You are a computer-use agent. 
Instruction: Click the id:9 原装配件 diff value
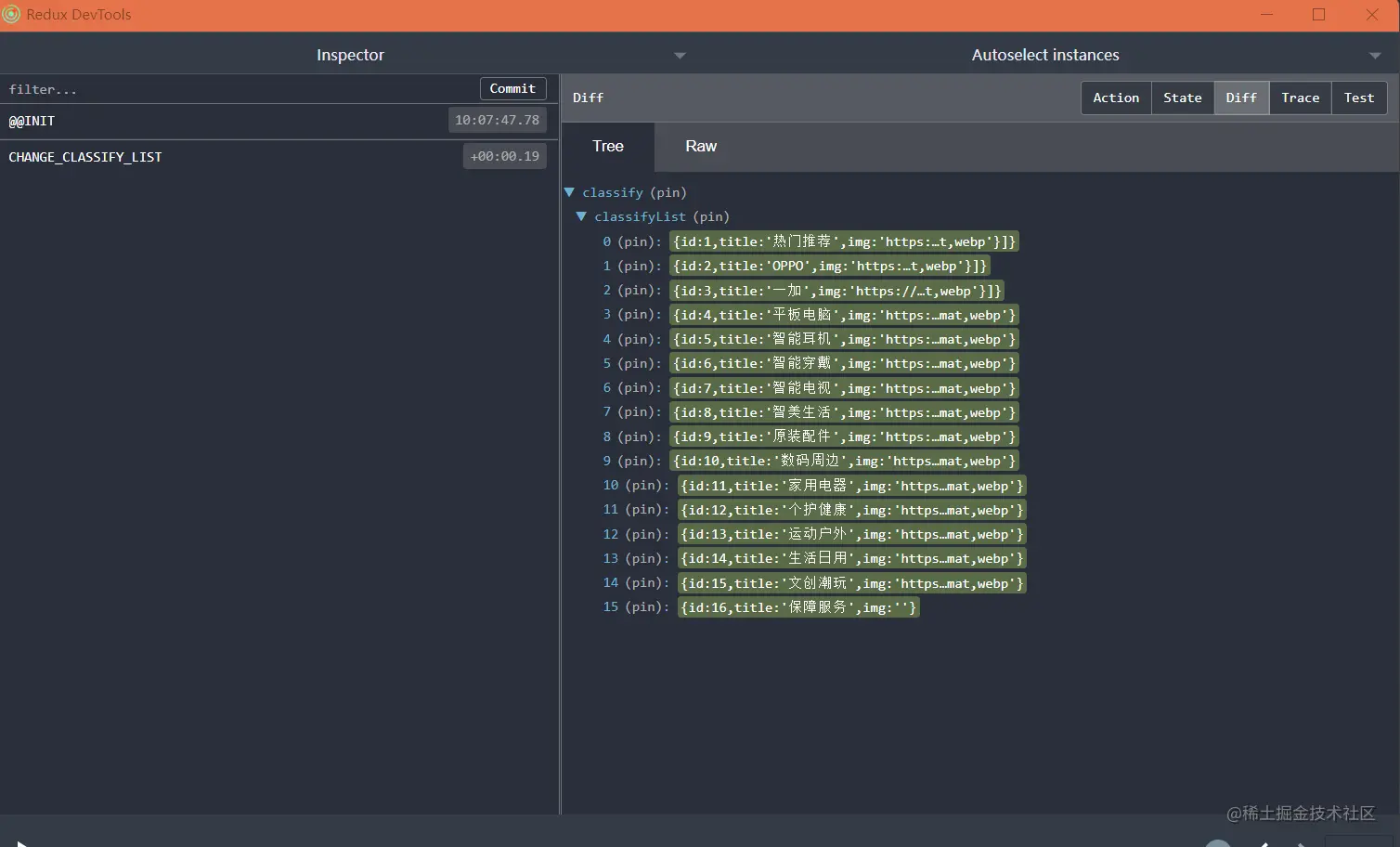point(845,437)
